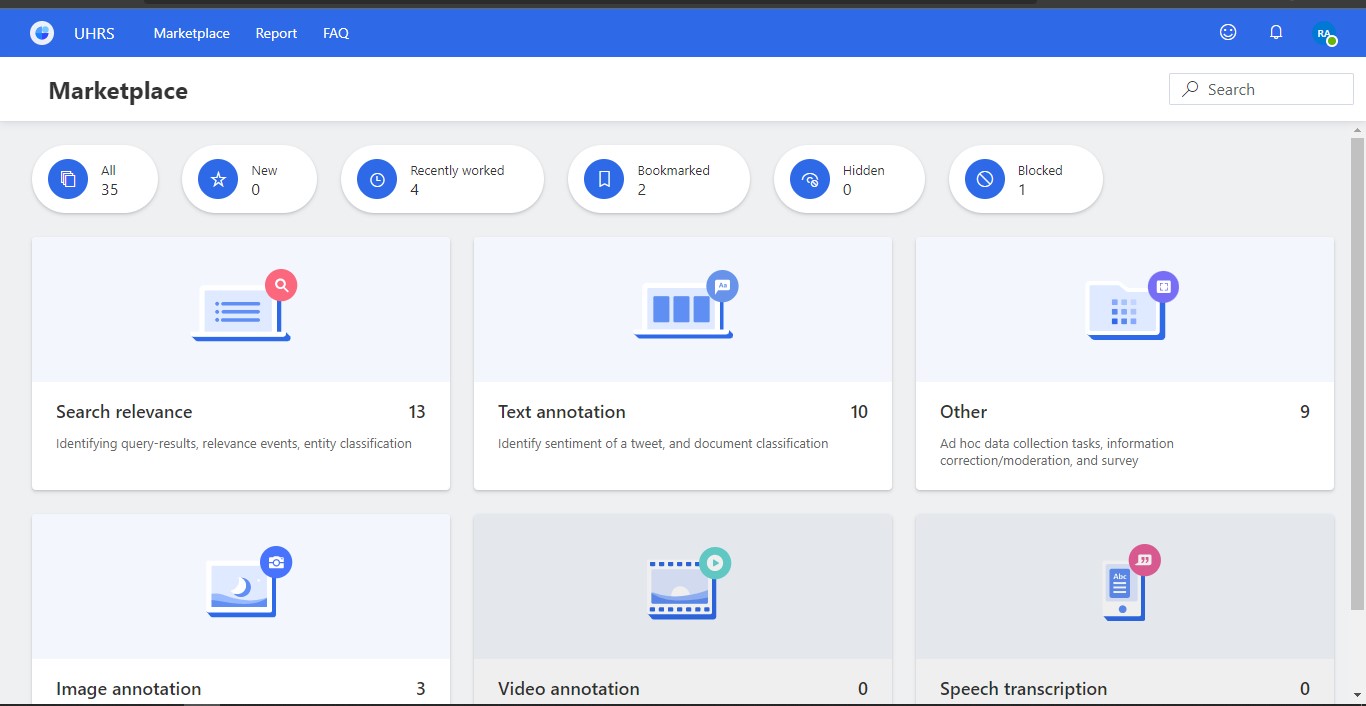This screenshot has width=1366, height=706.
Task: Open the smiley feedback icon
Action: [1228, 32]
